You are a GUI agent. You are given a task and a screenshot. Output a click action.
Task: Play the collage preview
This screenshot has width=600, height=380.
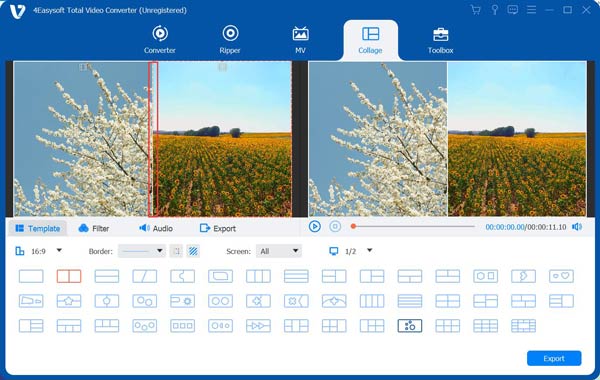pyautogui.click(x=315, y=227)
